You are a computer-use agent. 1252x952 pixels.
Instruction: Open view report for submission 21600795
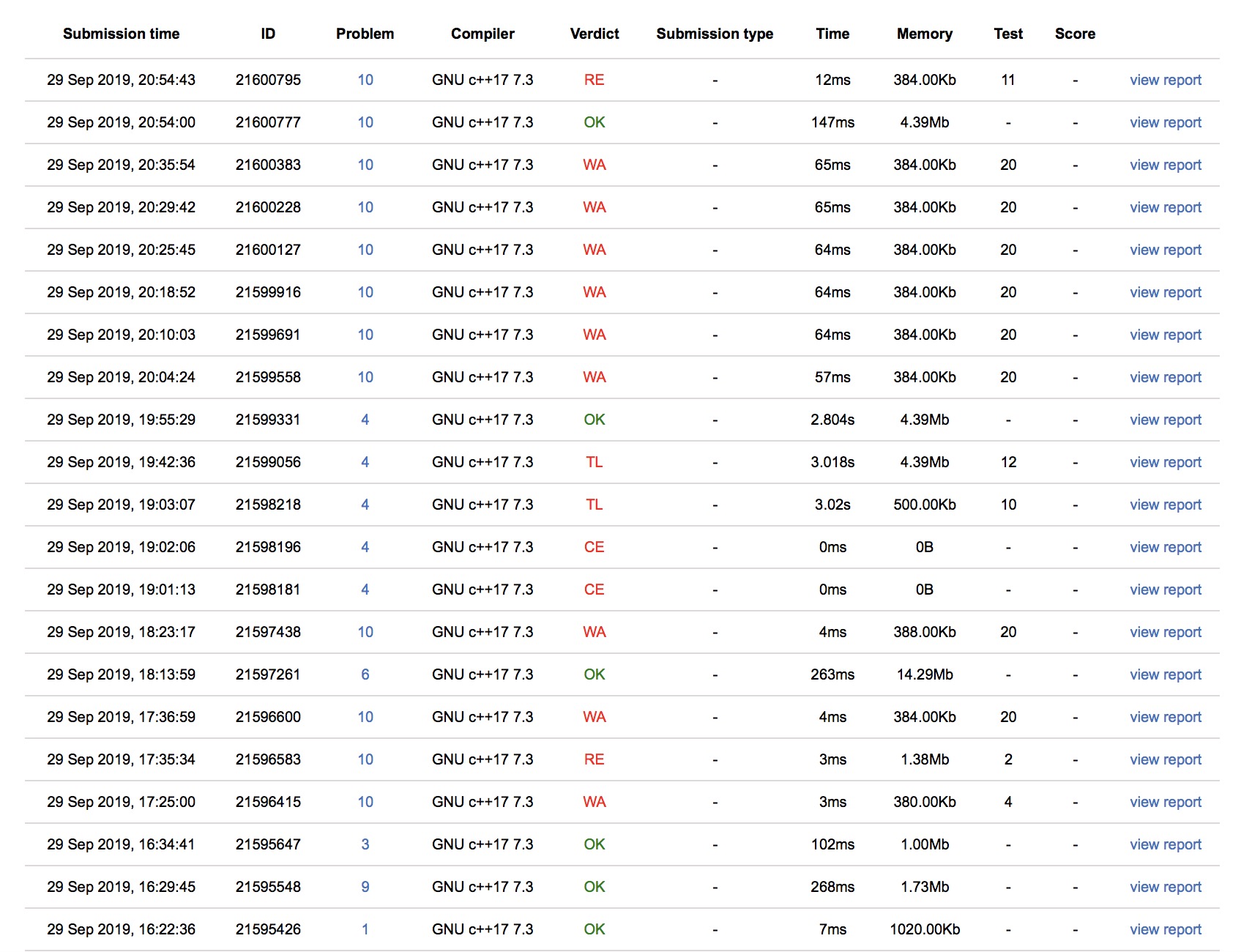pos(1165,80)
